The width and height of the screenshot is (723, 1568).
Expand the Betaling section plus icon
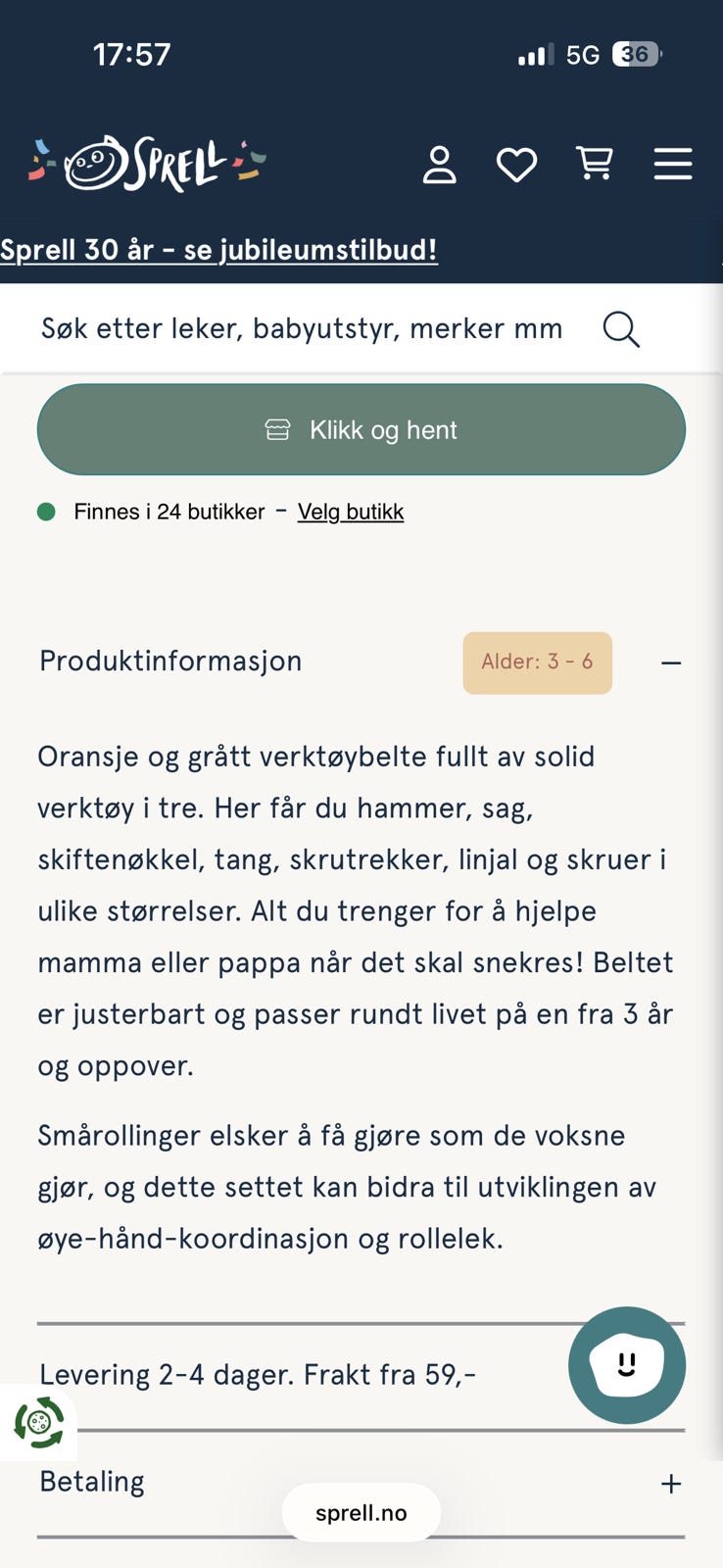click(x=671, y=1484)
